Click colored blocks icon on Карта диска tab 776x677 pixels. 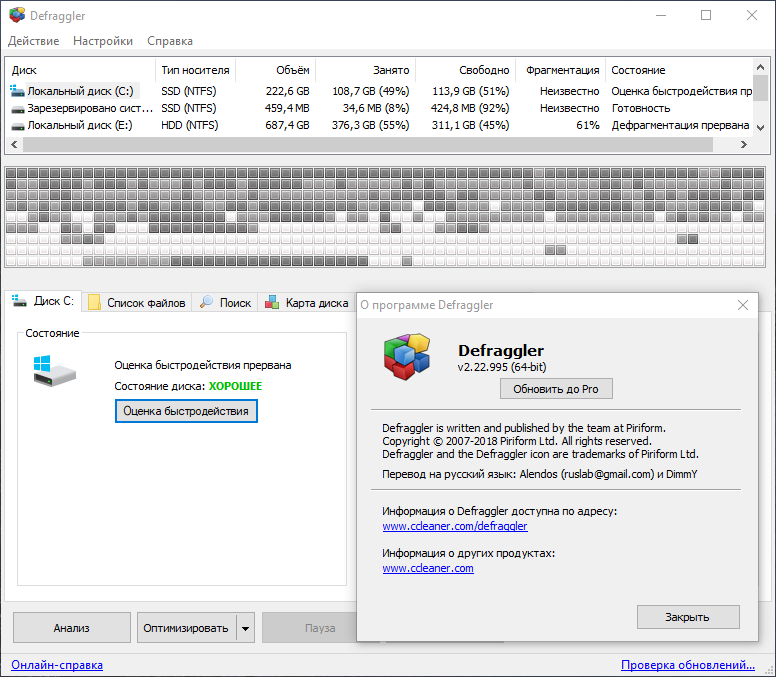[x=272, y=302]
